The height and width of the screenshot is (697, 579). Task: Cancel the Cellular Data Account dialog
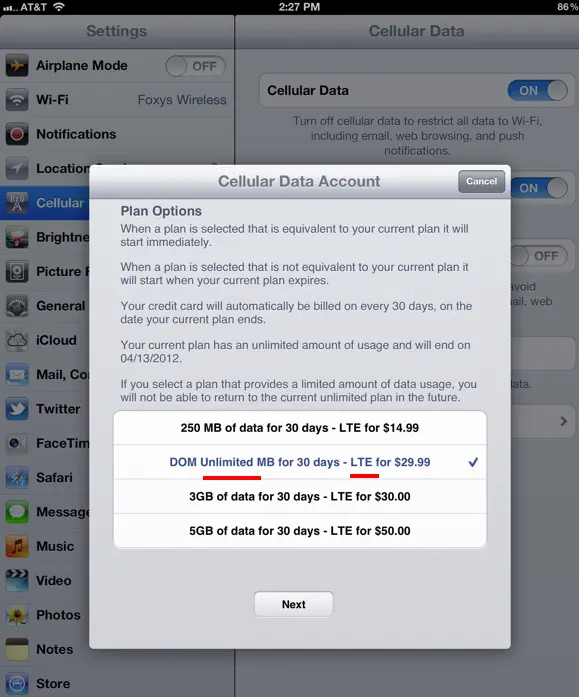[482, 181]
